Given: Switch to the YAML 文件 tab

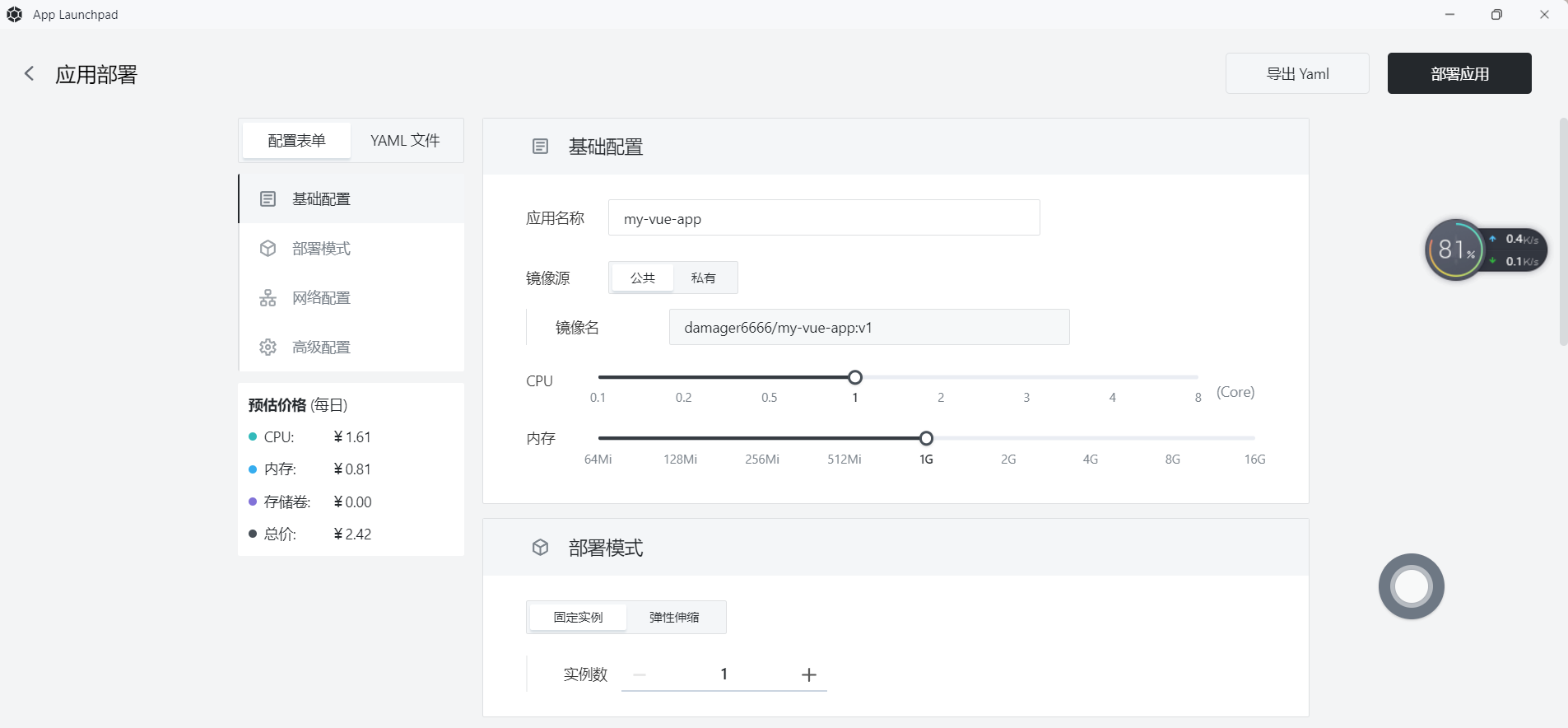Looking at the screenshot, I should (x=405, y=141).
